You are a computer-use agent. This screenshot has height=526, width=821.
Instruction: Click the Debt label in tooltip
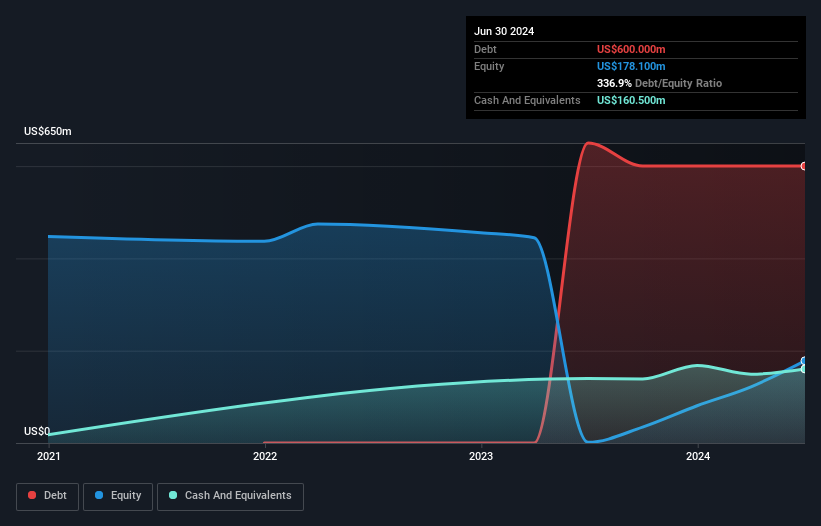485,49
